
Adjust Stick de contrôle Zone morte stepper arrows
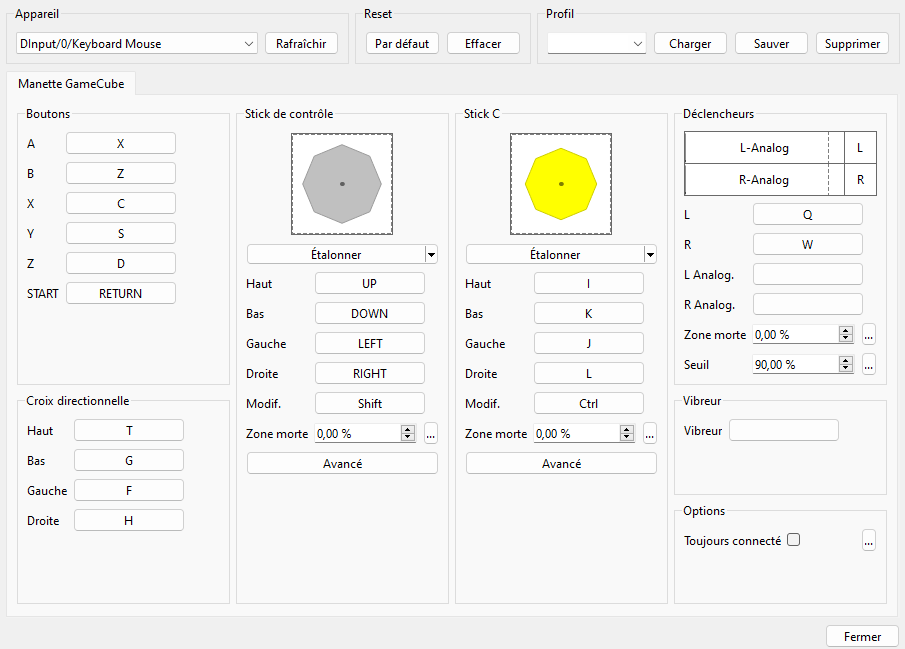point(408,434)
